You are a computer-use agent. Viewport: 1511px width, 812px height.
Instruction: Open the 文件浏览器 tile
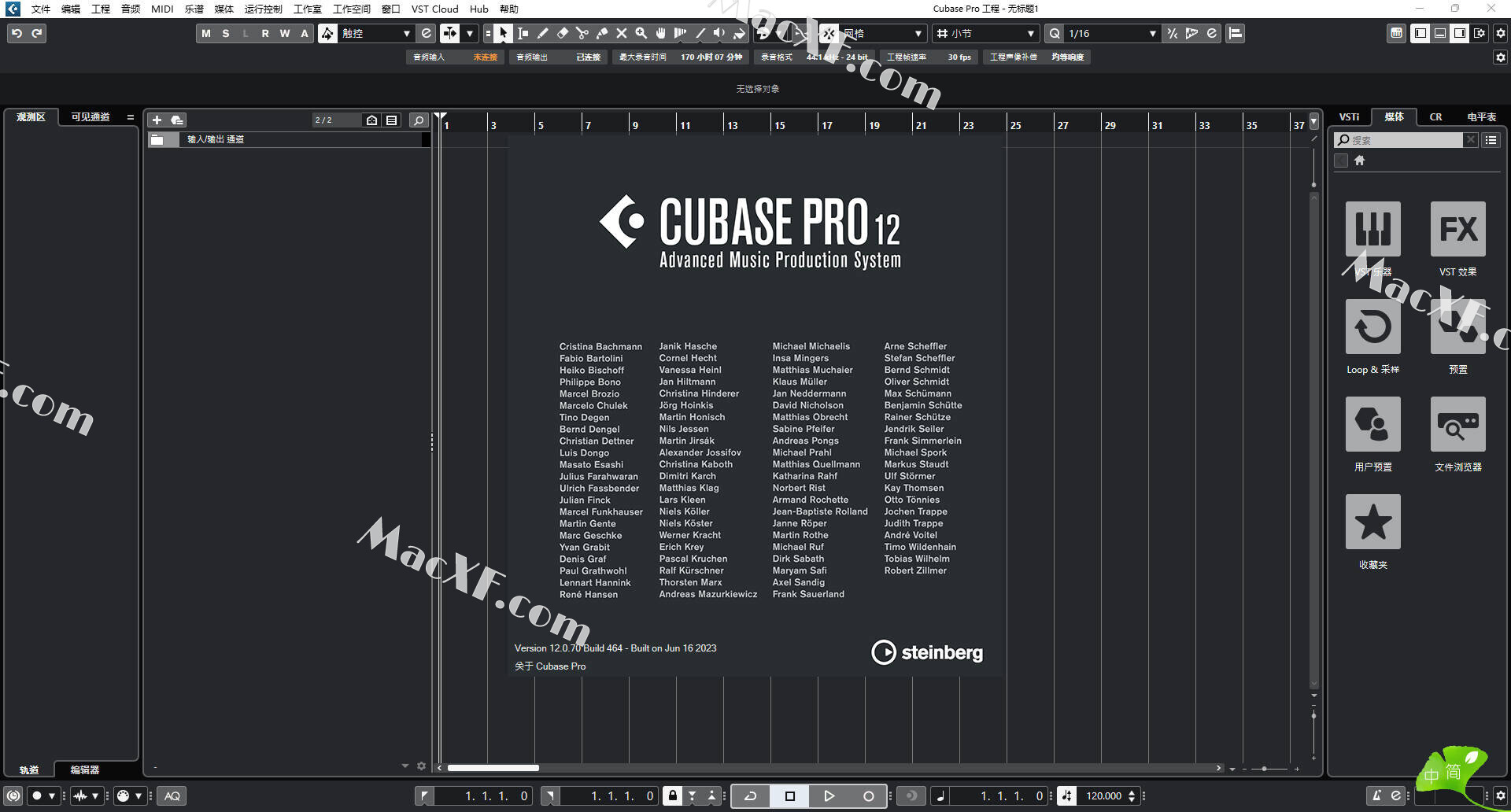1457,424
